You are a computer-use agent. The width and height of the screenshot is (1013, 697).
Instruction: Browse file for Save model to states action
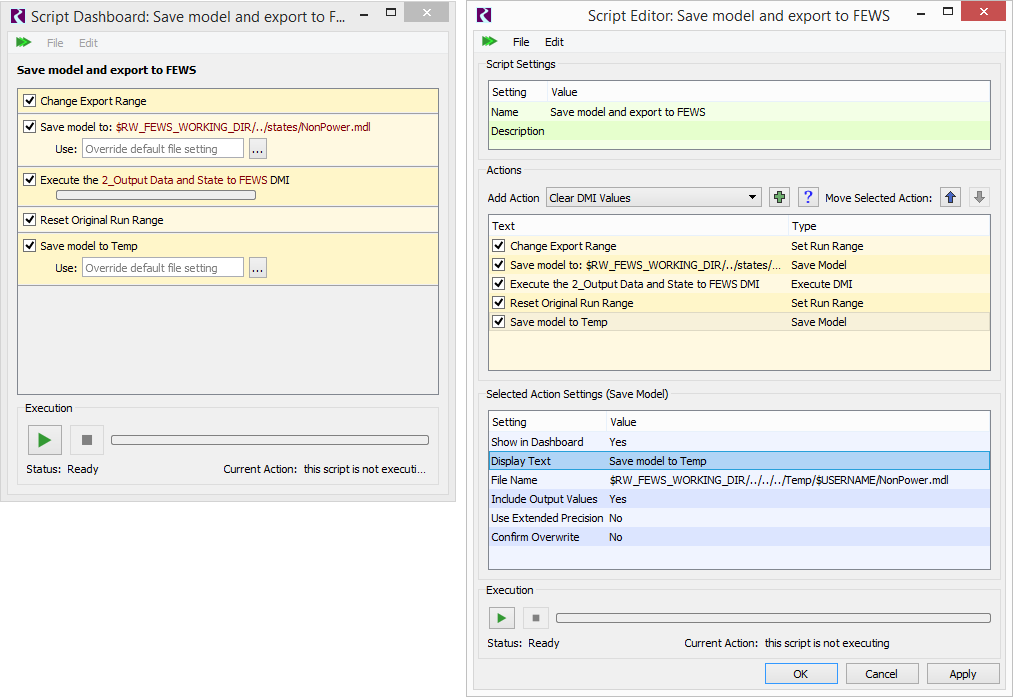(x=258, y=149)
